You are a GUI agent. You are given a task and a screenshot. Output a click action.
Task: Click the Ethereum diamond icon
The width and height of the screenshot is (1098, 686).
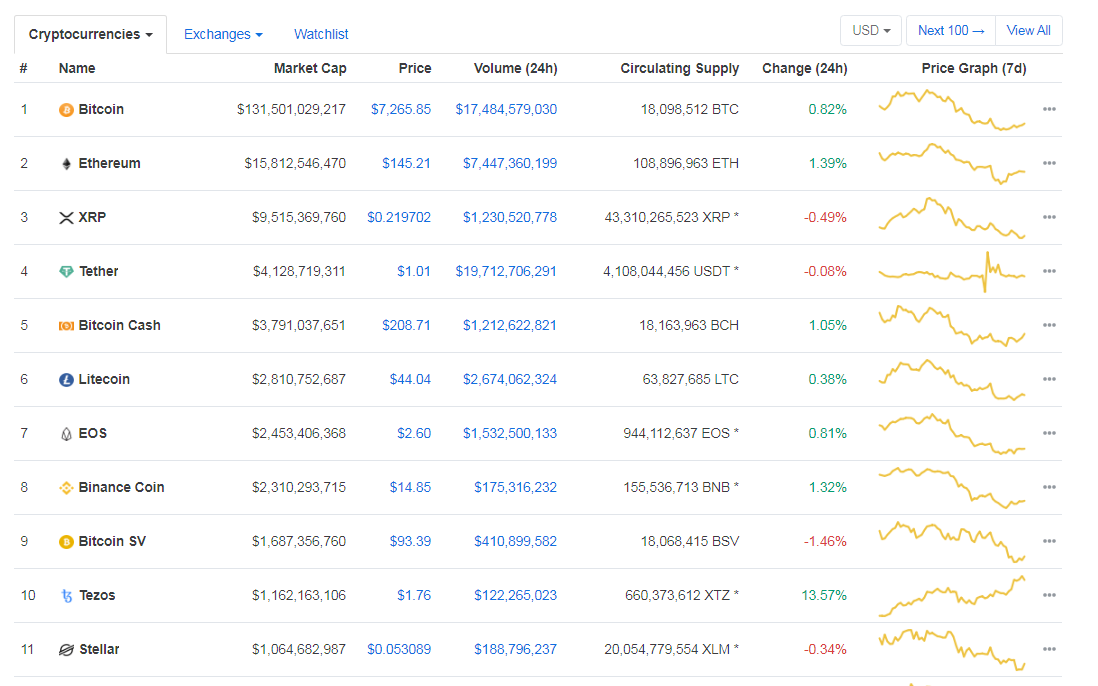point(66,164)
